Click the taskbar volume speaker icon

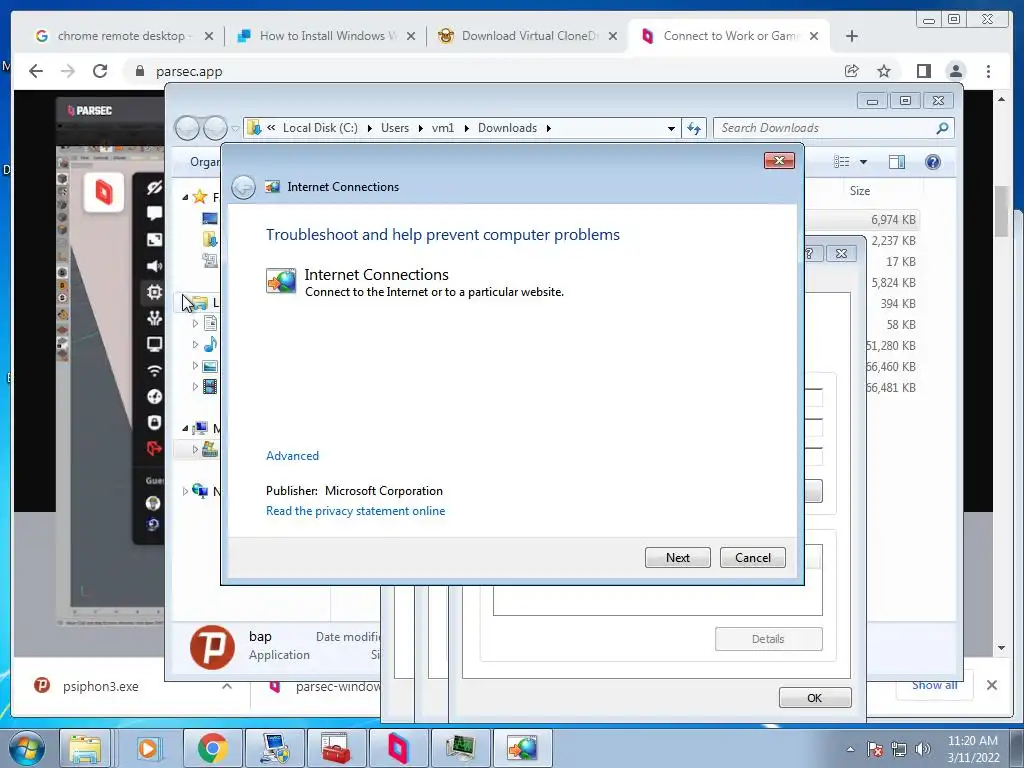point(923,749)
